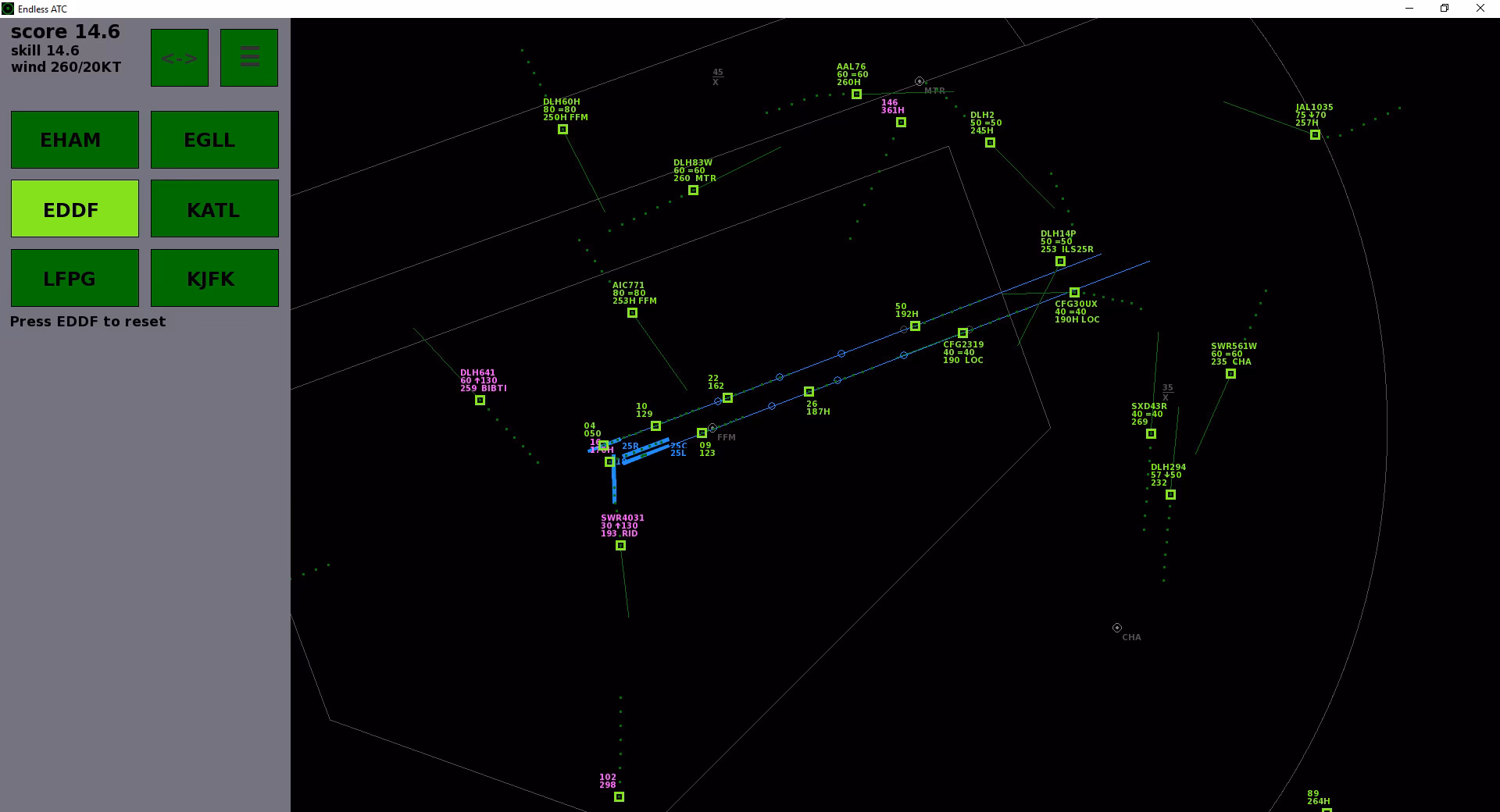Select aircraft DLH2 blip
The width and height of the screenshot is (1500, 812).
point(990,143)
